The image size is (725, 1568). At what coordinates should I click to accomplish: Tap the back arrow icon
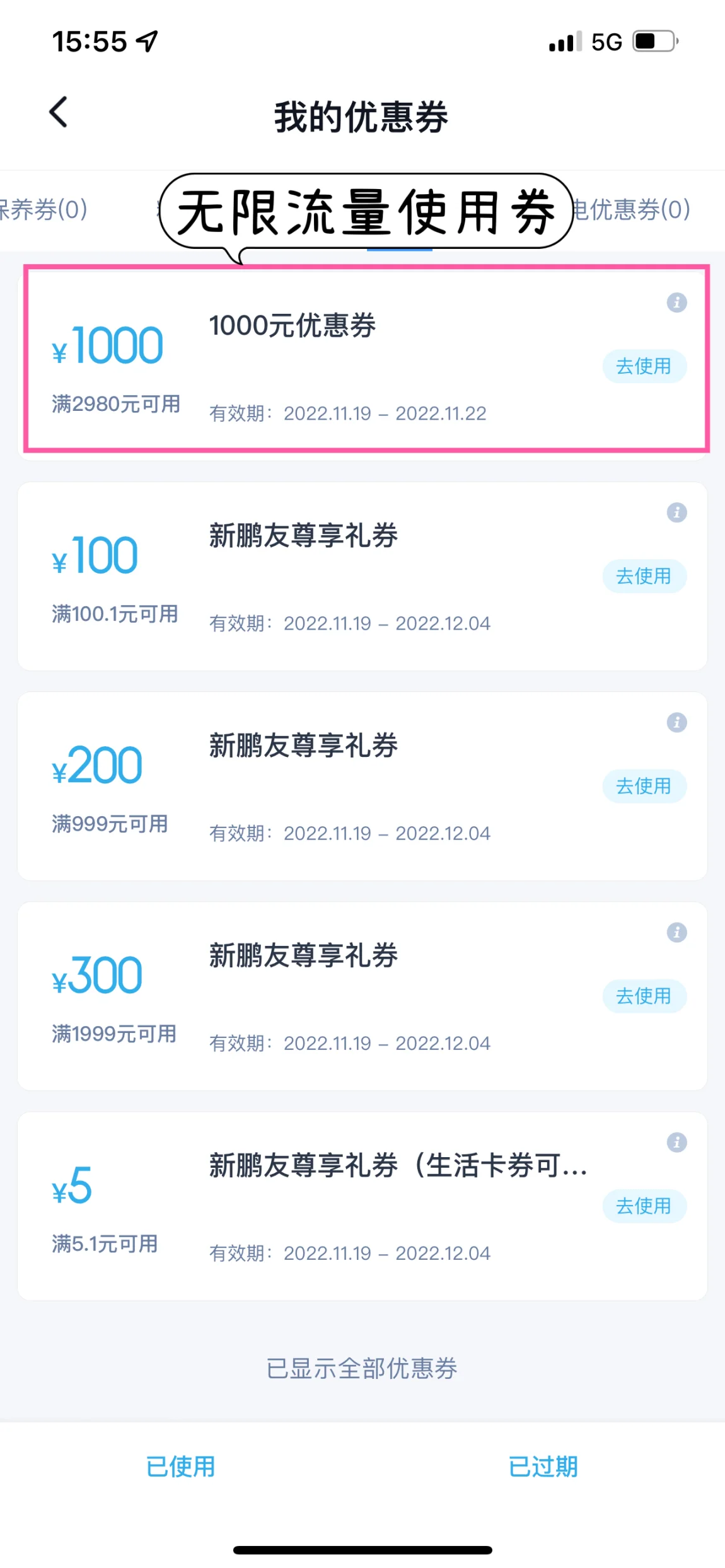[59, 113]
